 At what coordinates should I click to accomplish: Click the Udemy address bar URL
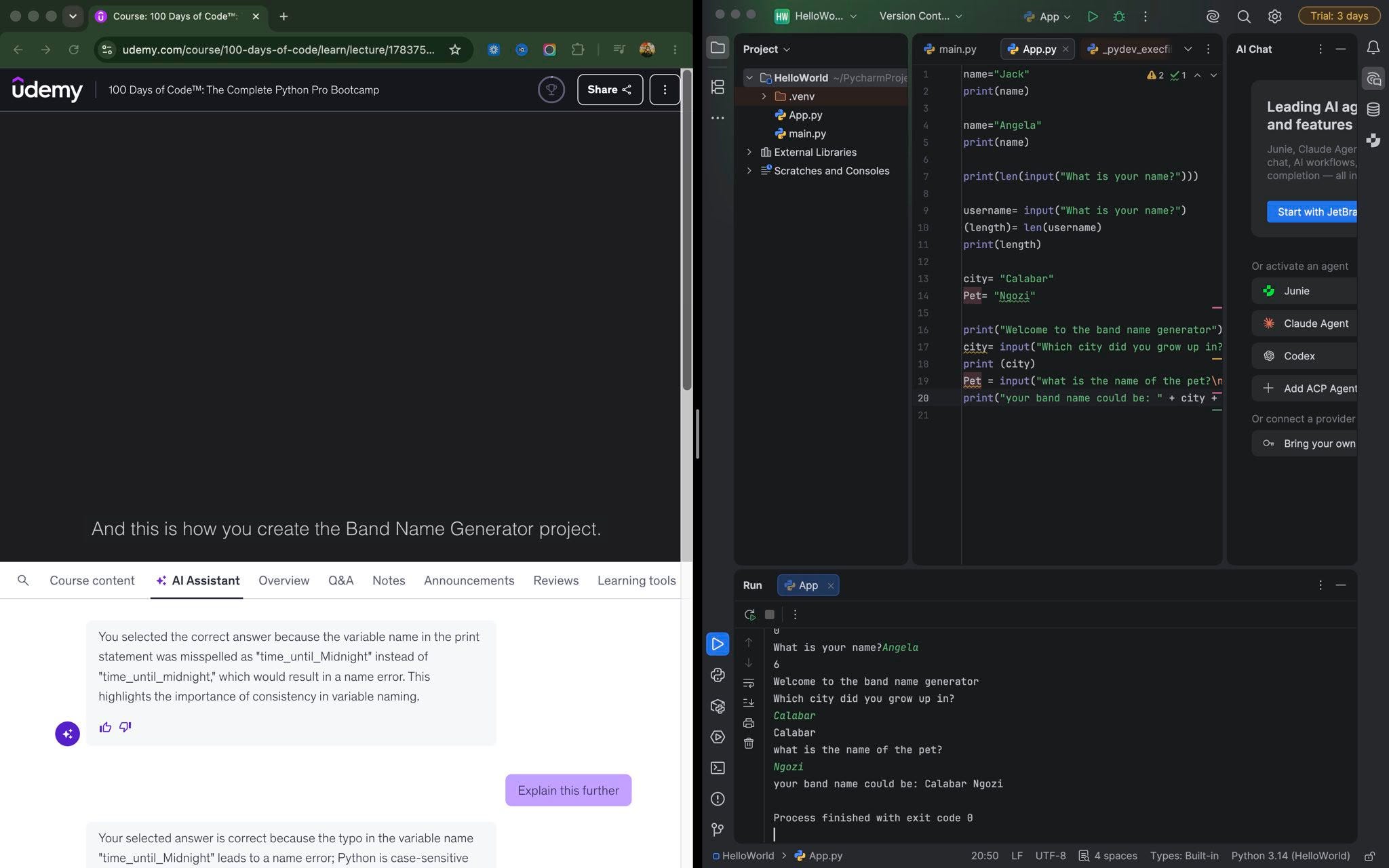click(x=278, y=50)
